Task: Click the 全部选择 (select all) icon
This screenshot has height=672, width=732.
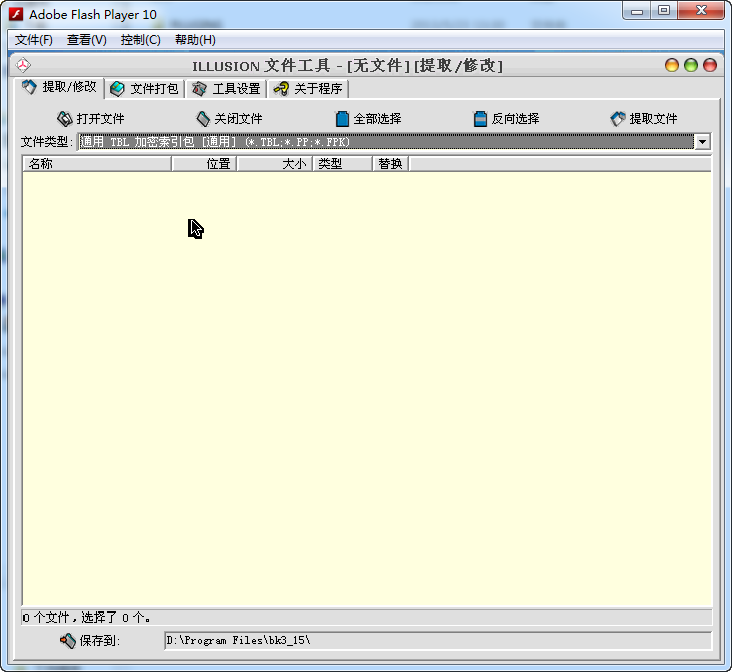Action: tap(342, 119)
